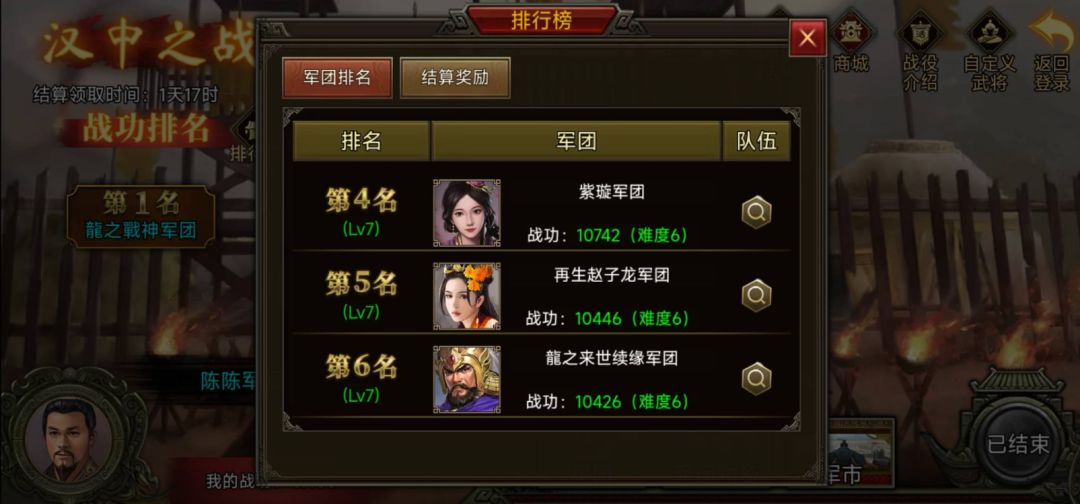
Task: Click the 队伍 column header
Action: pos(756,141)
